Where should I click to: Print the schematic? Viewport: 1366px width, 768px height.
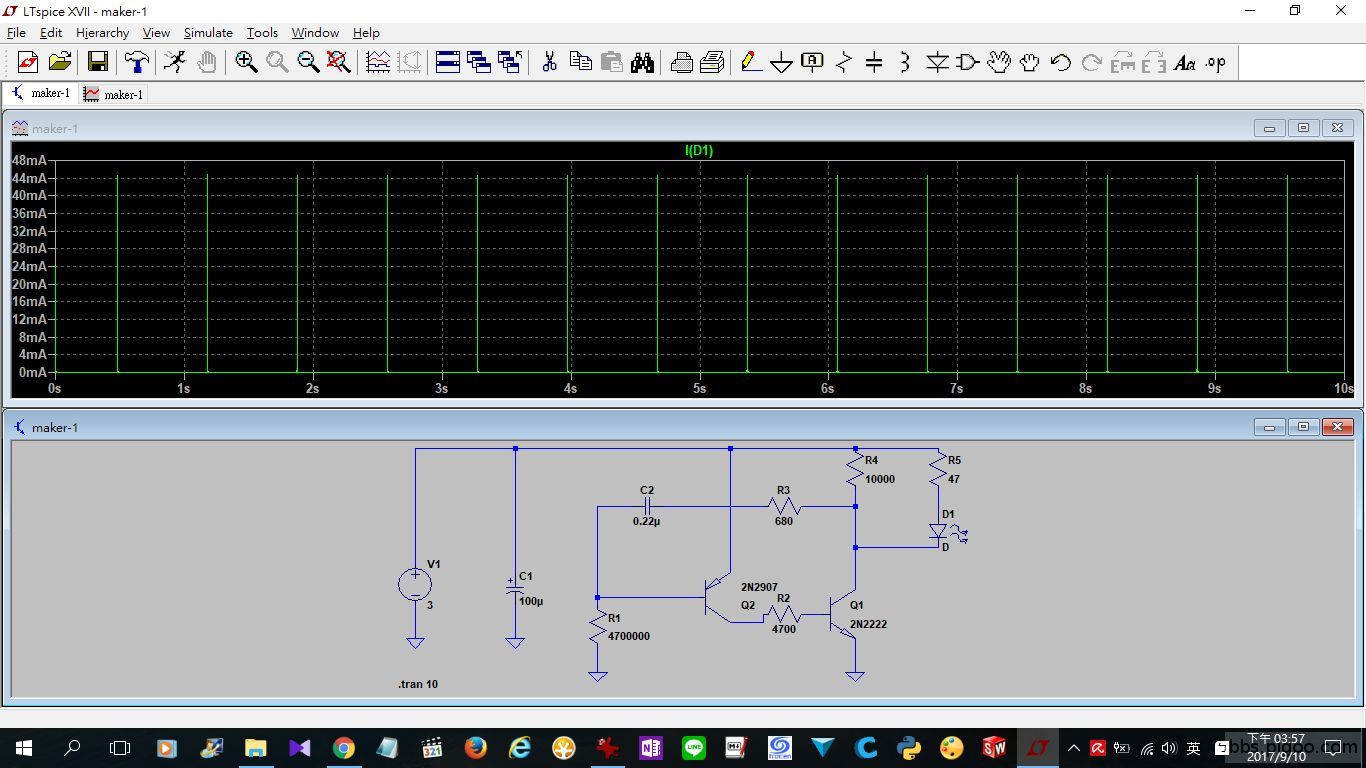(712, 62)
